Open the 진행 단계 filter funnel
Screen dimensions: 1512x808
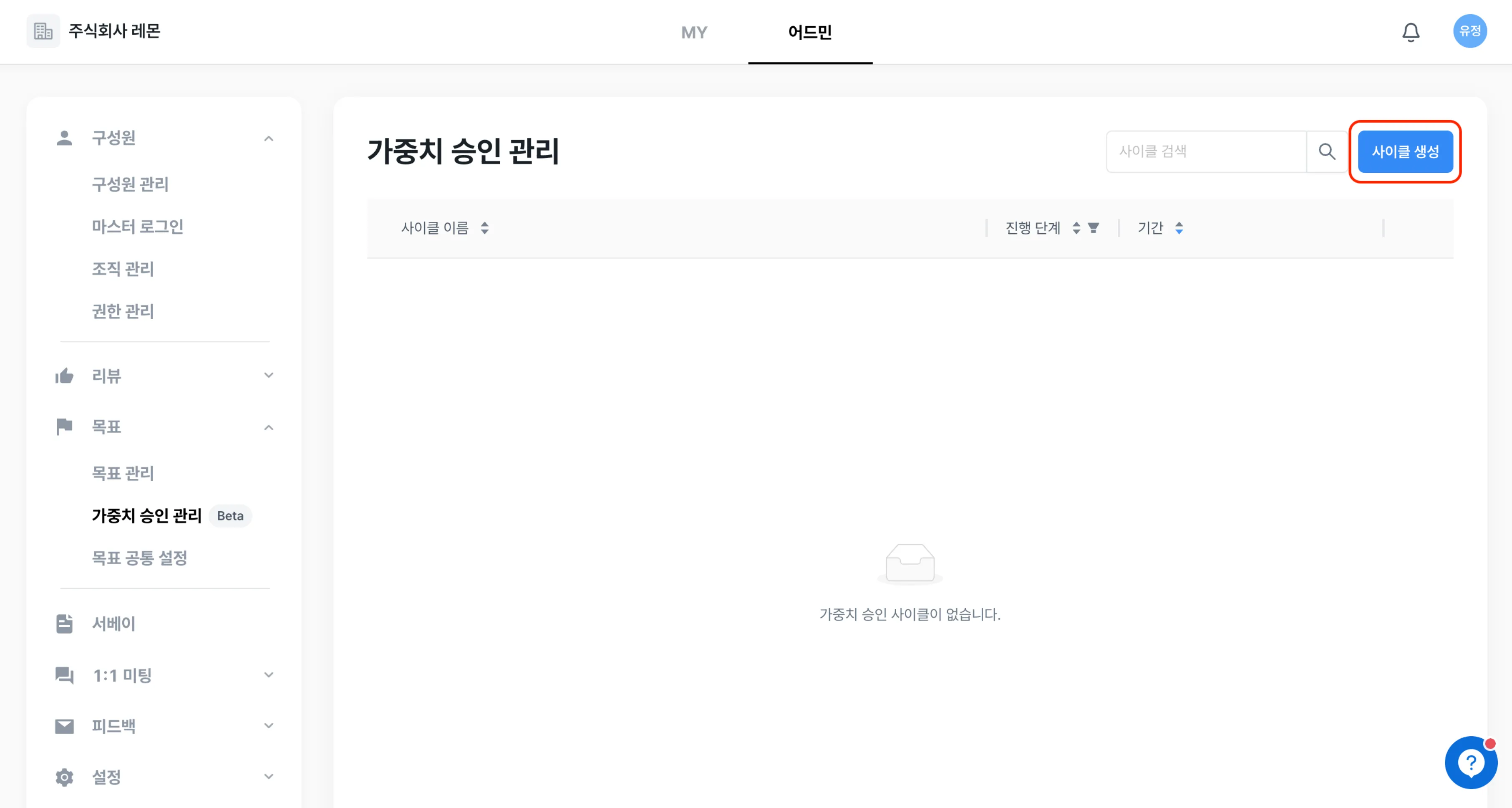tap(1093, 228)
